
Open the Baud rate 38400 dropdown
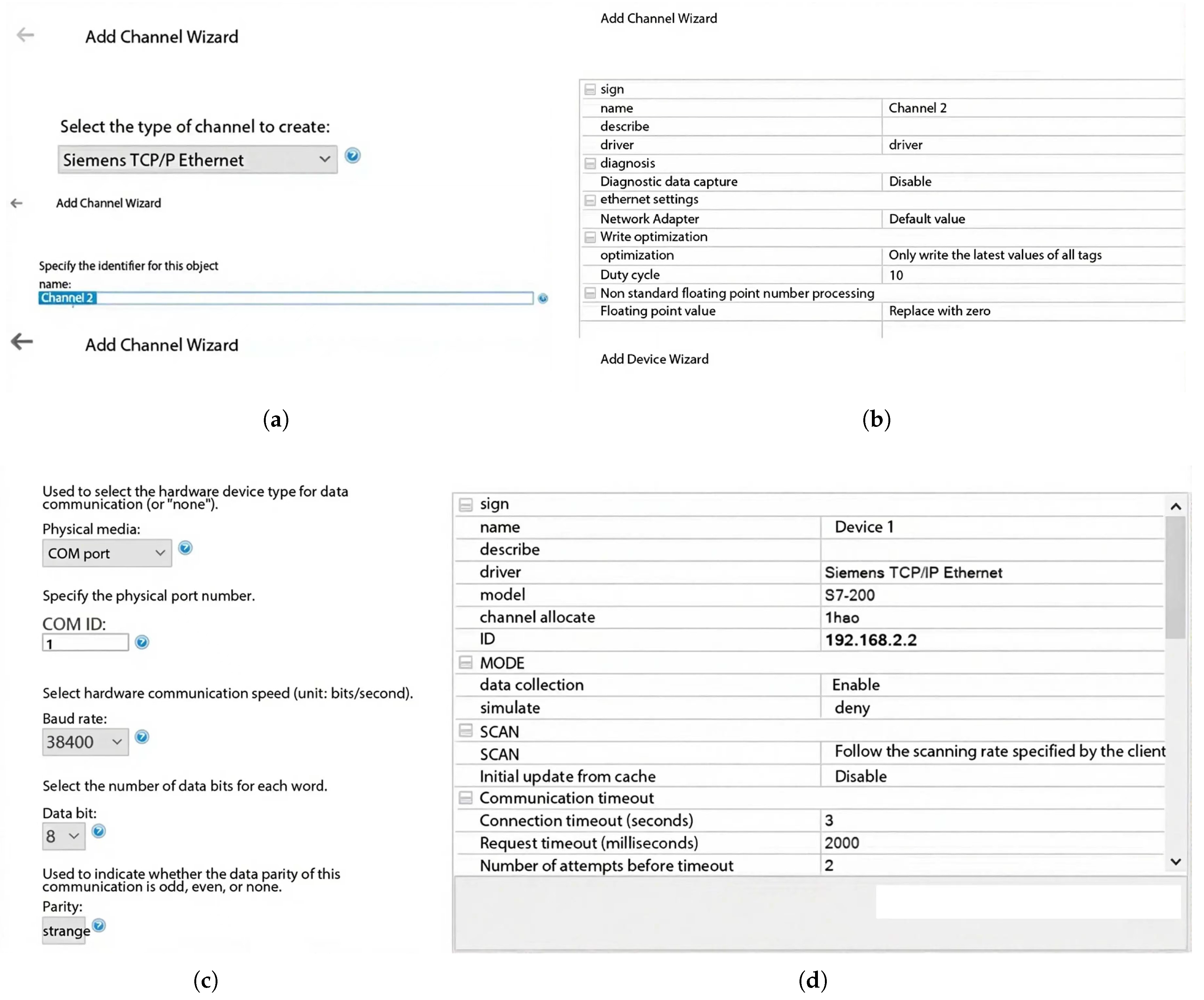(x=85, y=742)
